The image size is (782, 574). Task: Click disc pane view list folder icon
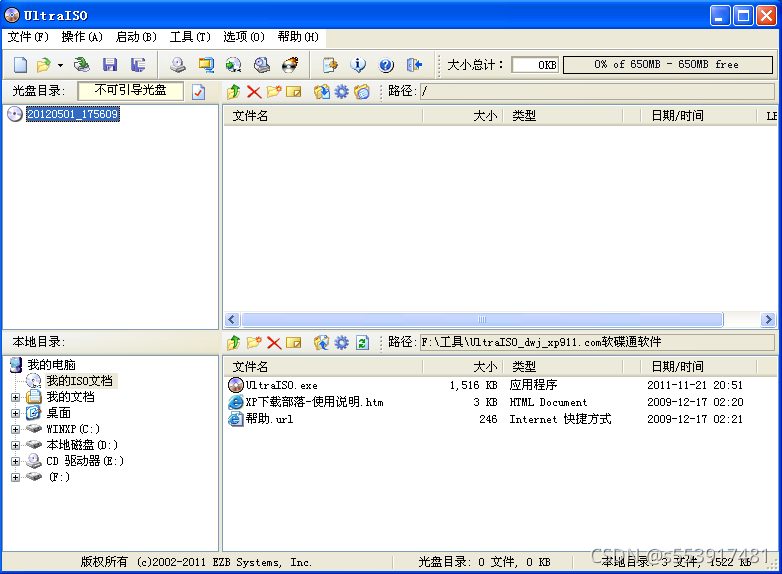362,92
